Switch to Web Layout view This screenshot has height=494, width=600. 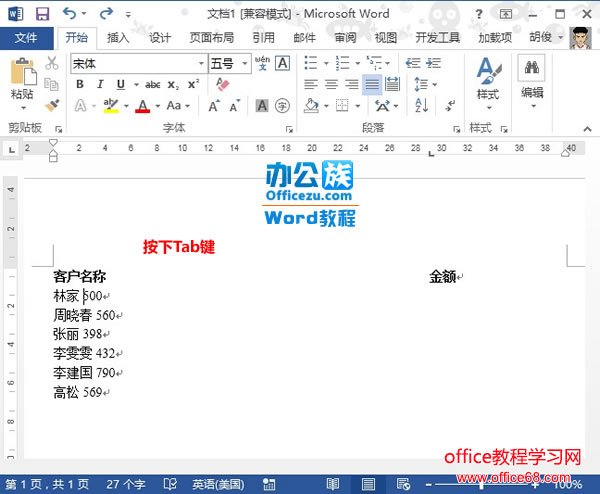(403, 484)
